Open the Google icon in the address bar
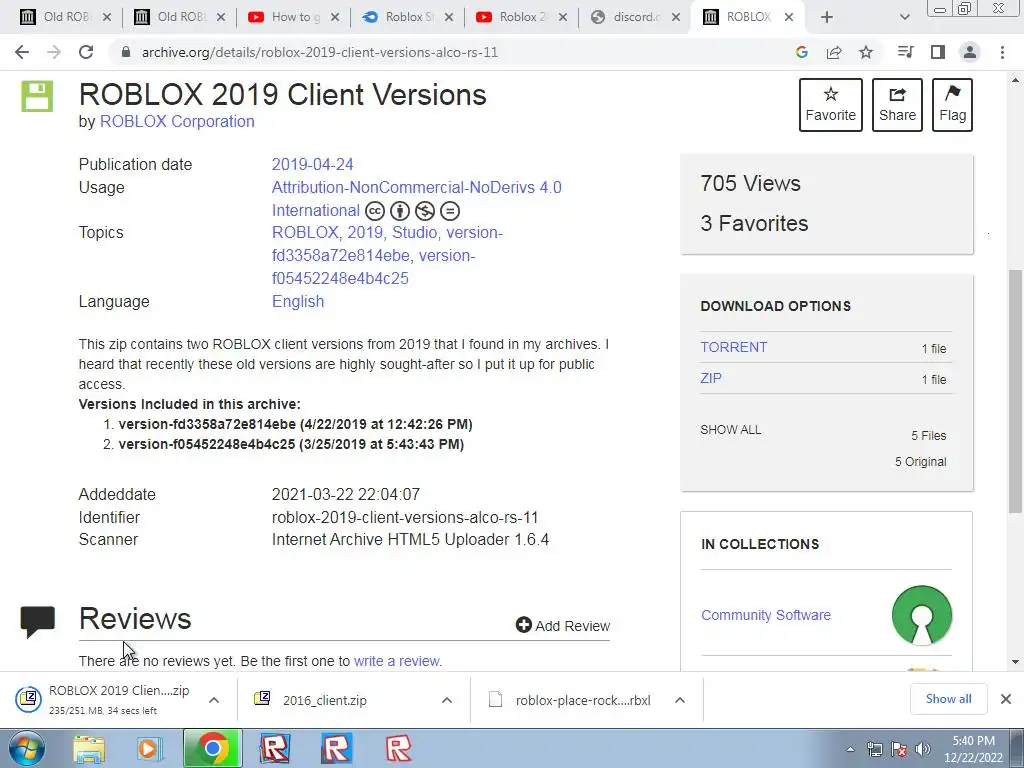Screen dimensions: 1024x768 pyautogui.click(x=802, y=52)
